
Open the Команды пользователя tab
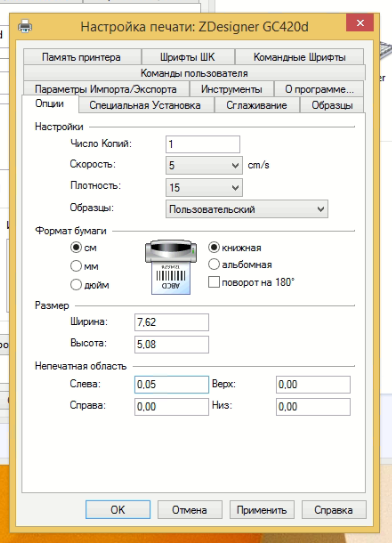click(x=194, y=73)
